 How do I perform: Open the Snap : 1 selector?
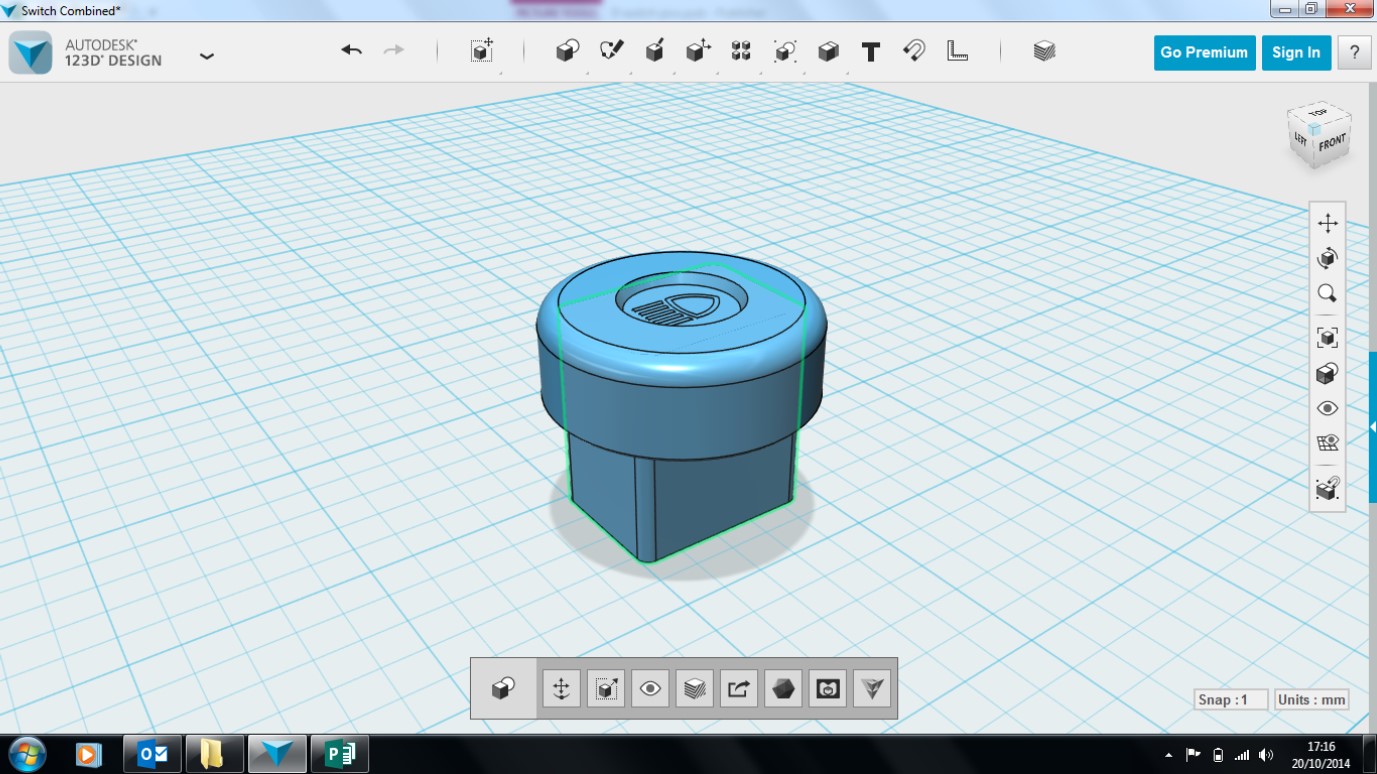[1230, 700]
